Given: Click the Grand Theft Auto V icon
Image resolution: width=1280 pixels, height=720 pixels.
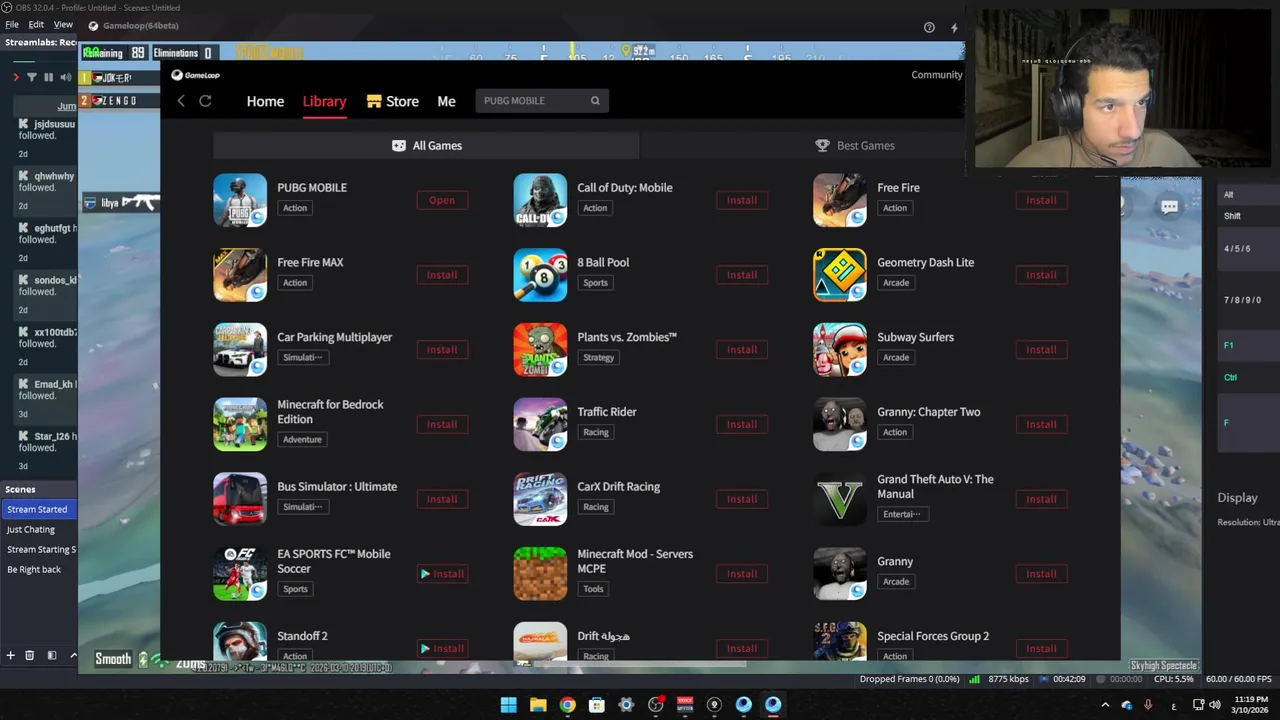Looking at the screenshot, I should pos(840,499).
